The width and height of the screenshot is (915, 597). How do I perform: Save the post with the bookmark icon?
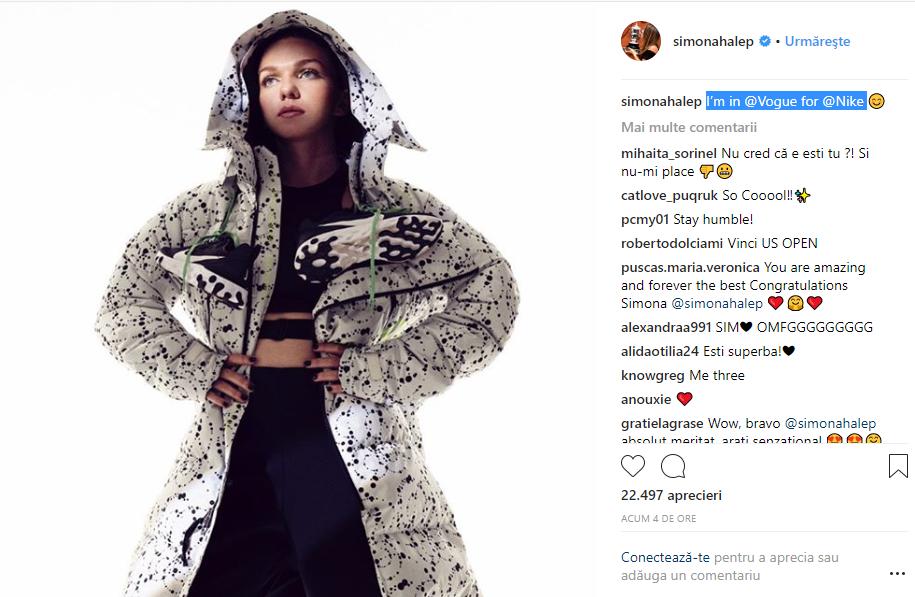coord(898,466)
